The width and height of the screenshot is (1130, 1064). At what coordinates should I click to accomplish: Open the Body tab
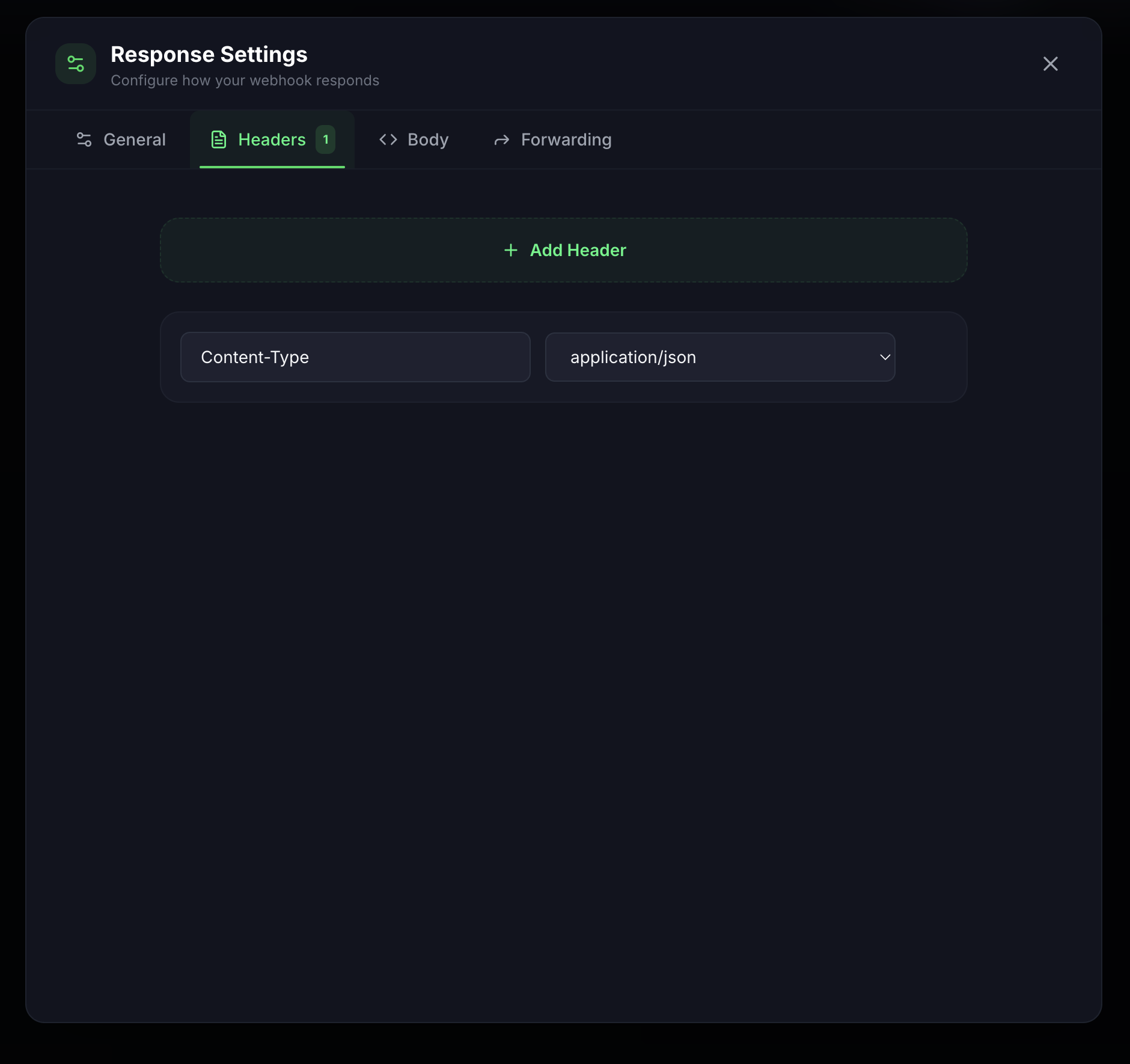point(427,139)
